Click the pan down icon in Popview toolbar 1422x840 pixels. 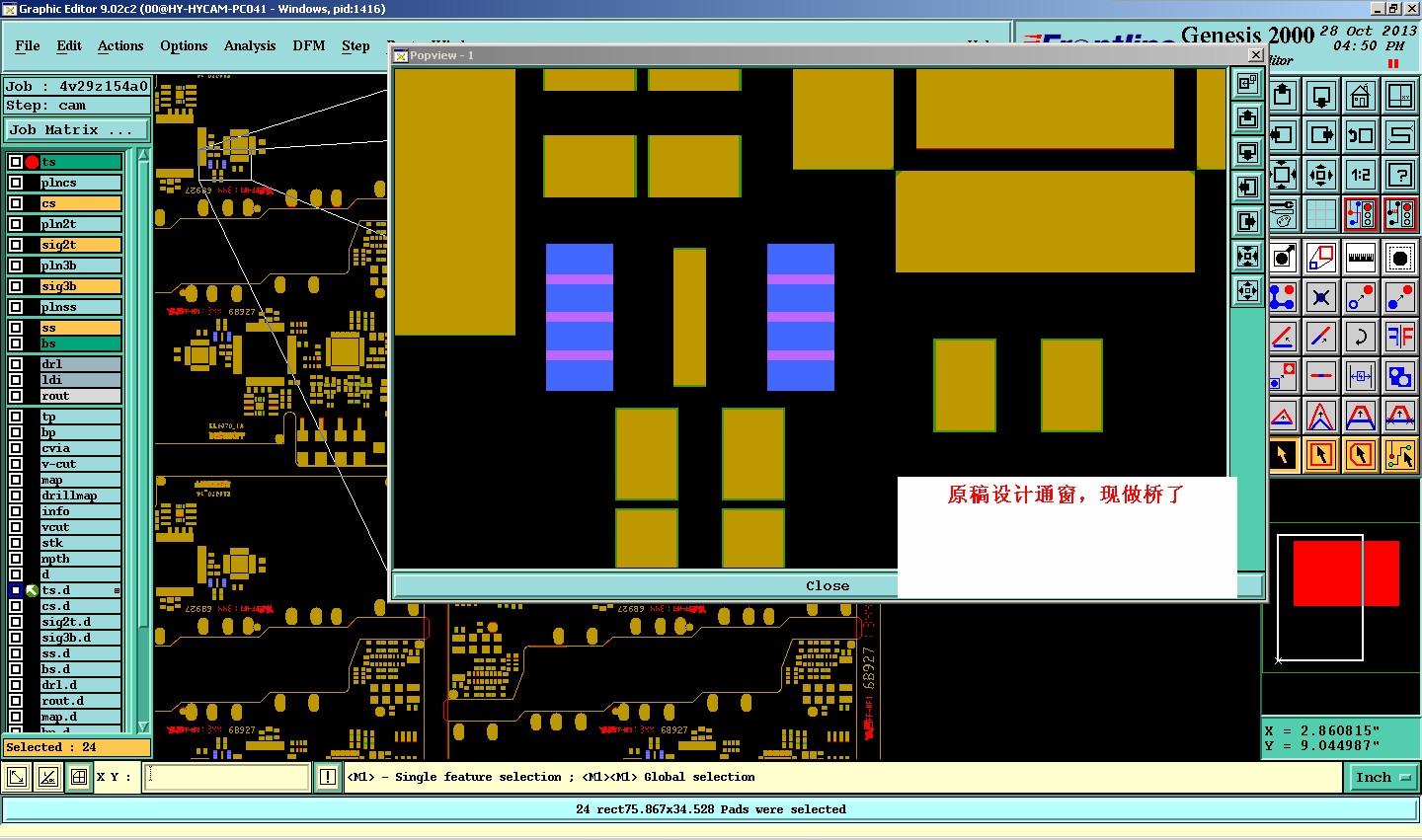1248,153
